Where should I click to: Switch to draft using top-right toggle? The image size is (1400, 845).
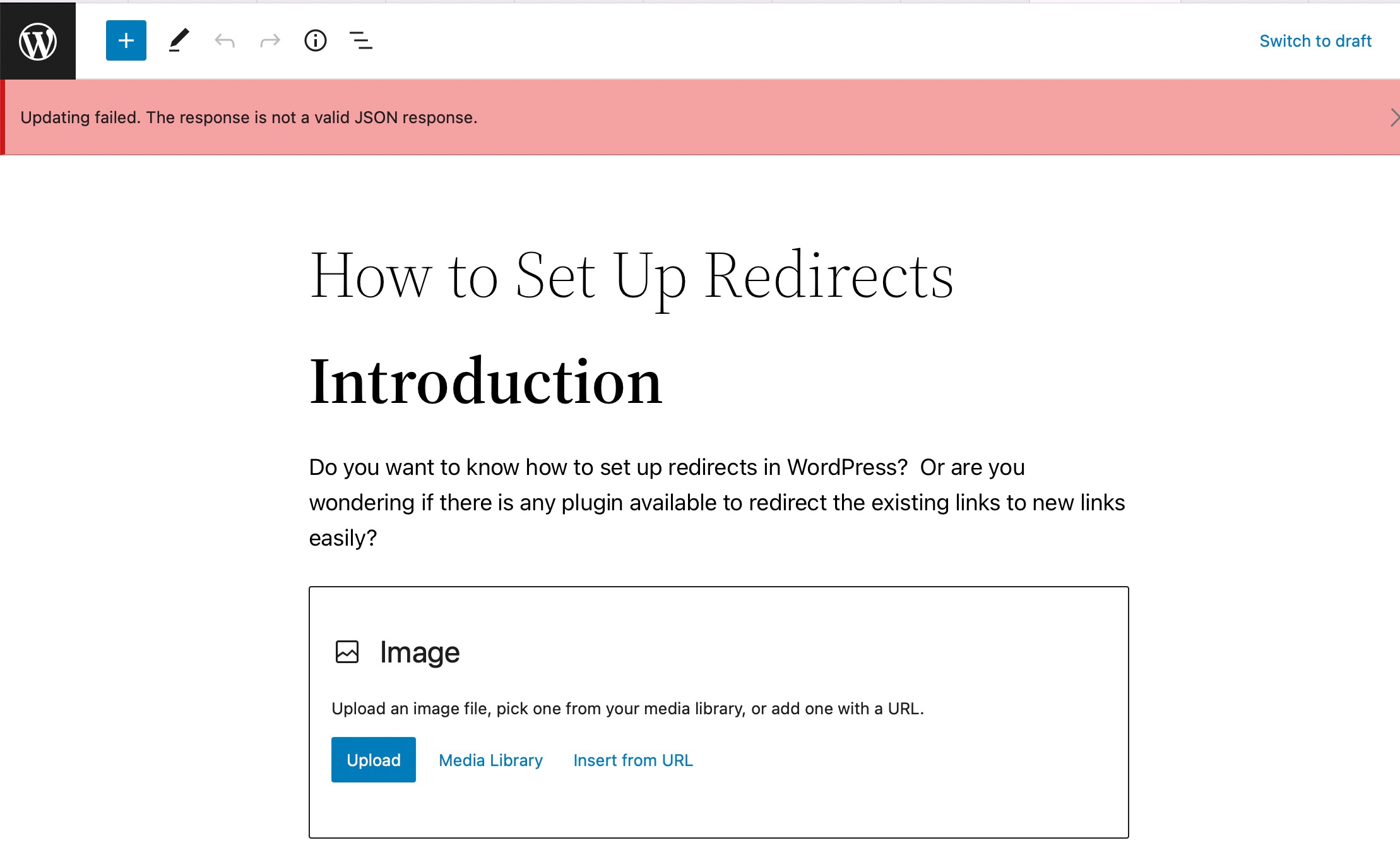pyautogui.click(x=1315, y=40)
